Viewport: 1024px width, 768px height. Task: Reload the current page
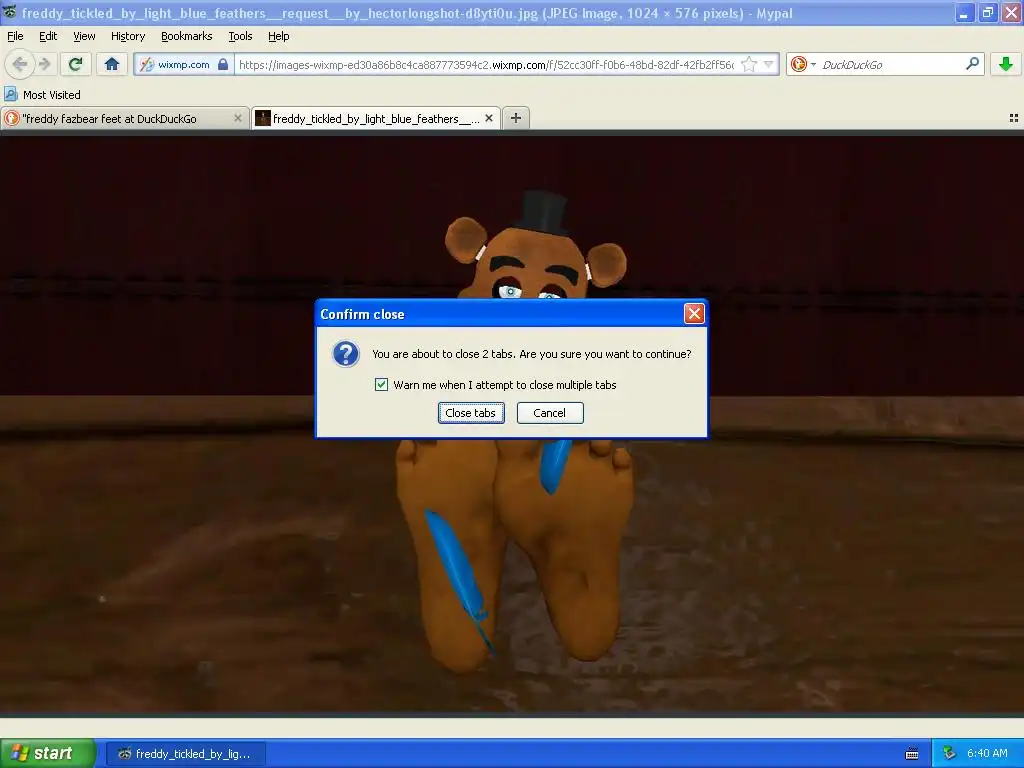[x=76, y=64]
